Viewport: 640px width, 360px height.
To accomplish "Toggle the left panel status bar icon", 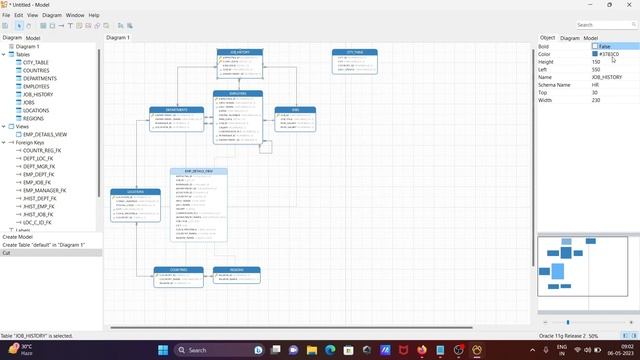I will pos(625,336).
